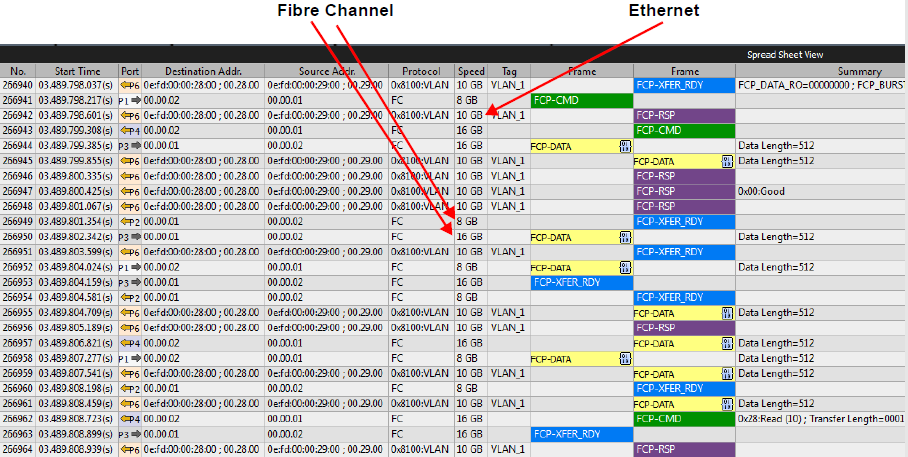Screen dimensions: 908x457
Task: Click the P1 port arrow icon in row 266952
Action: (130, 268)
